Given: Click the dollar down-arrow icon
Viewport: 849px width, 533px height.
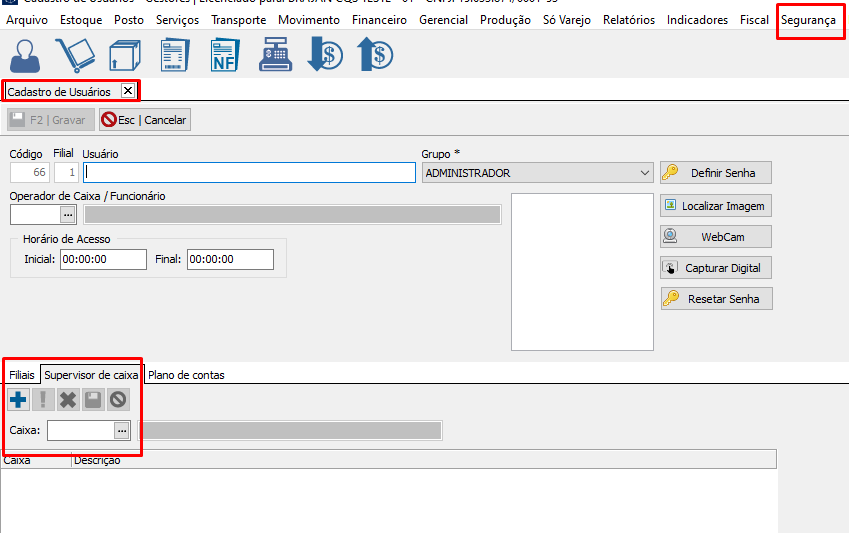Looking at the screenshot, I should [x=325, y=55].
